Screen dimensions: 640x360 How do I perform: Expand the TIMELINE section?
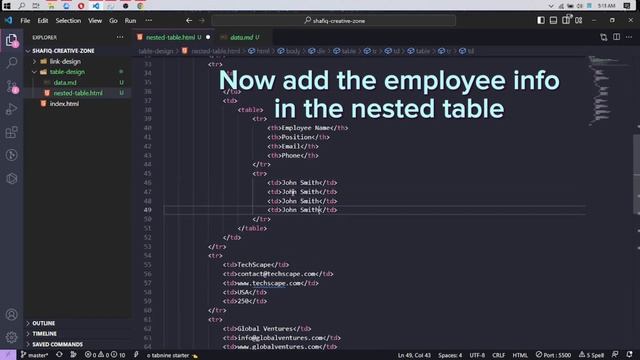pyautogui.click(x=44, y=333)
